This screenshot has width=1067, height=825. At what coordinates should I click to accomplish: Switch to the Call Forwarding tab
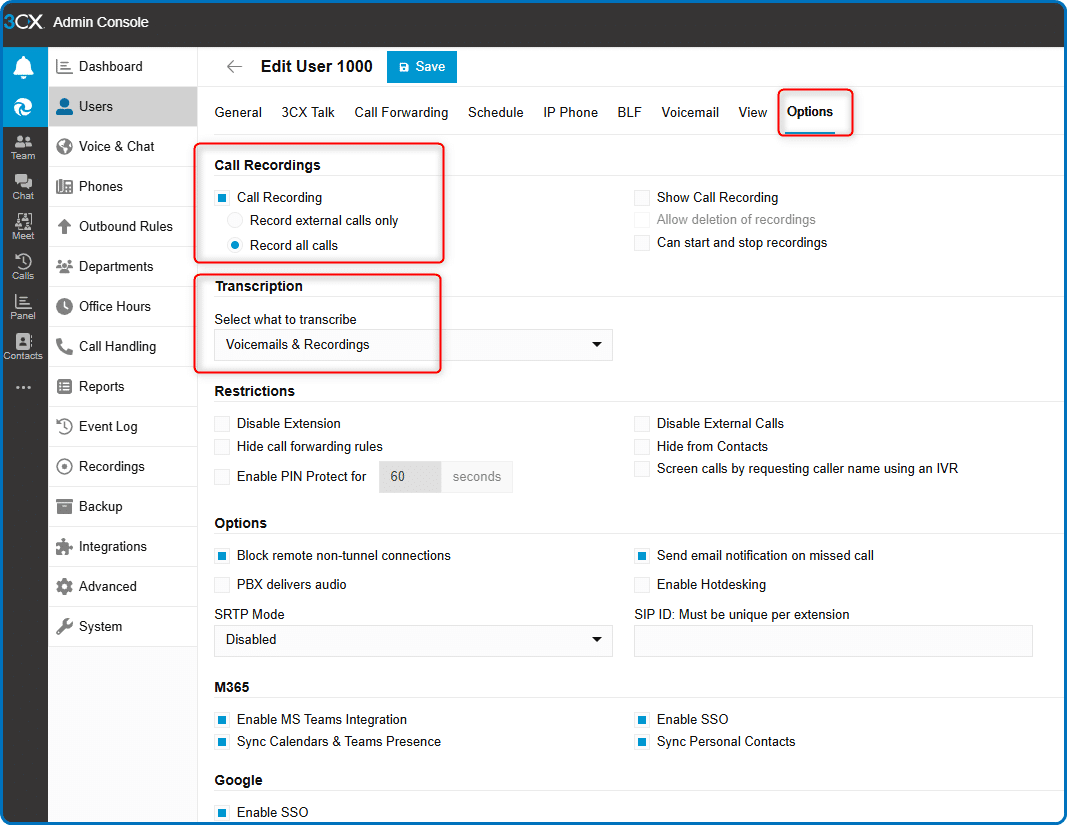click(401, 112)
